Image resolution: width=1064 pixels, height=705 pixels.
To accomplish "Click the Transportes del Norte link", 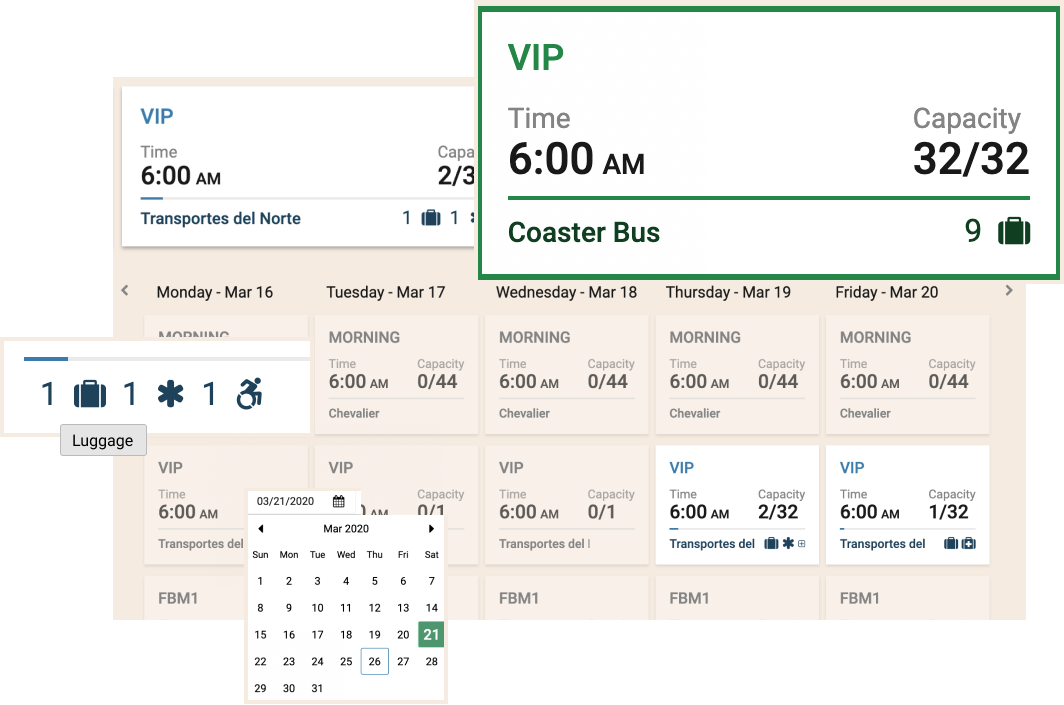I will (221, 218).
